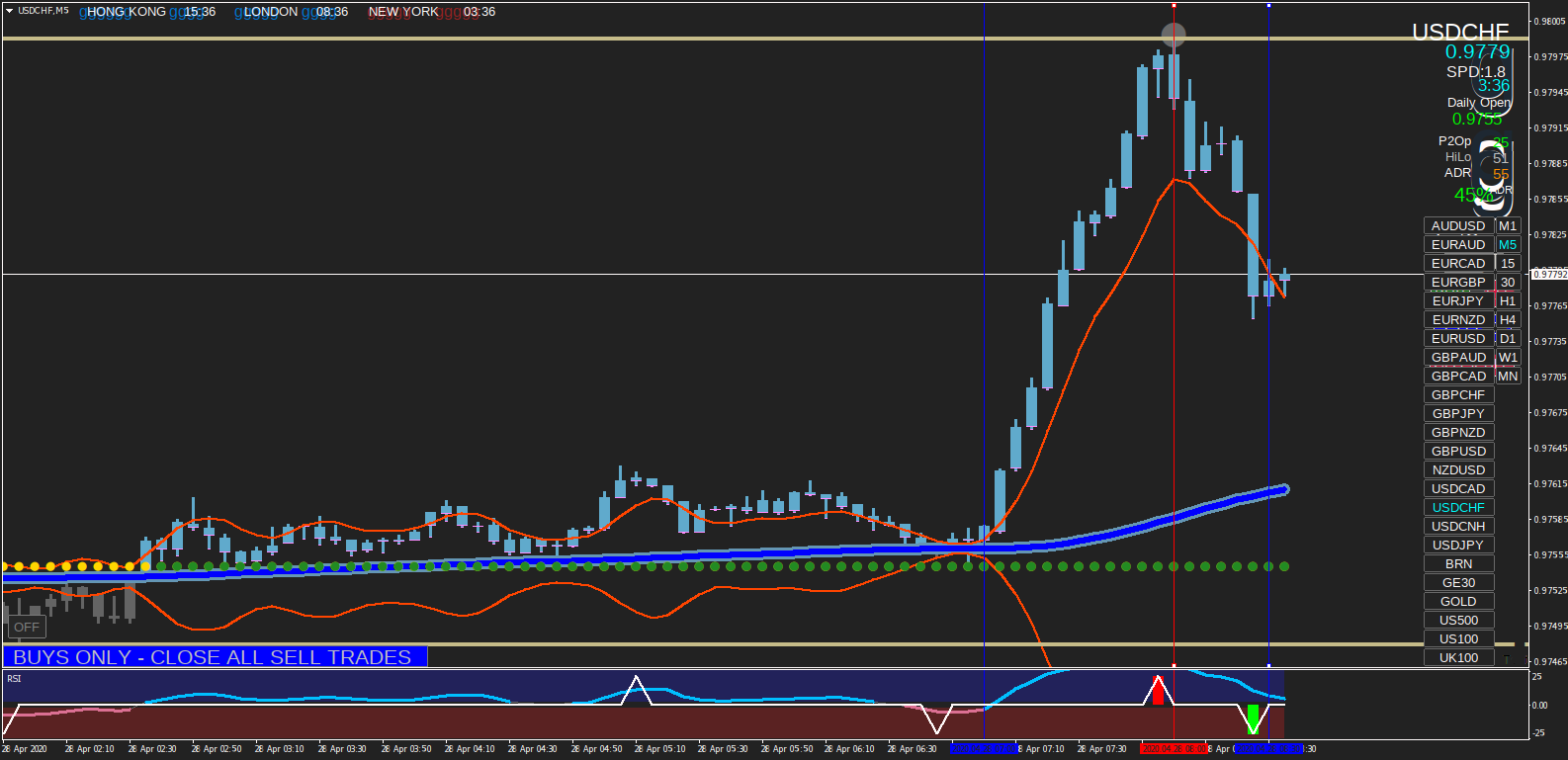This screenshot has width=1568, height=760.
Task: Show the GBPUSD chart
Action: coord(1458,452)
